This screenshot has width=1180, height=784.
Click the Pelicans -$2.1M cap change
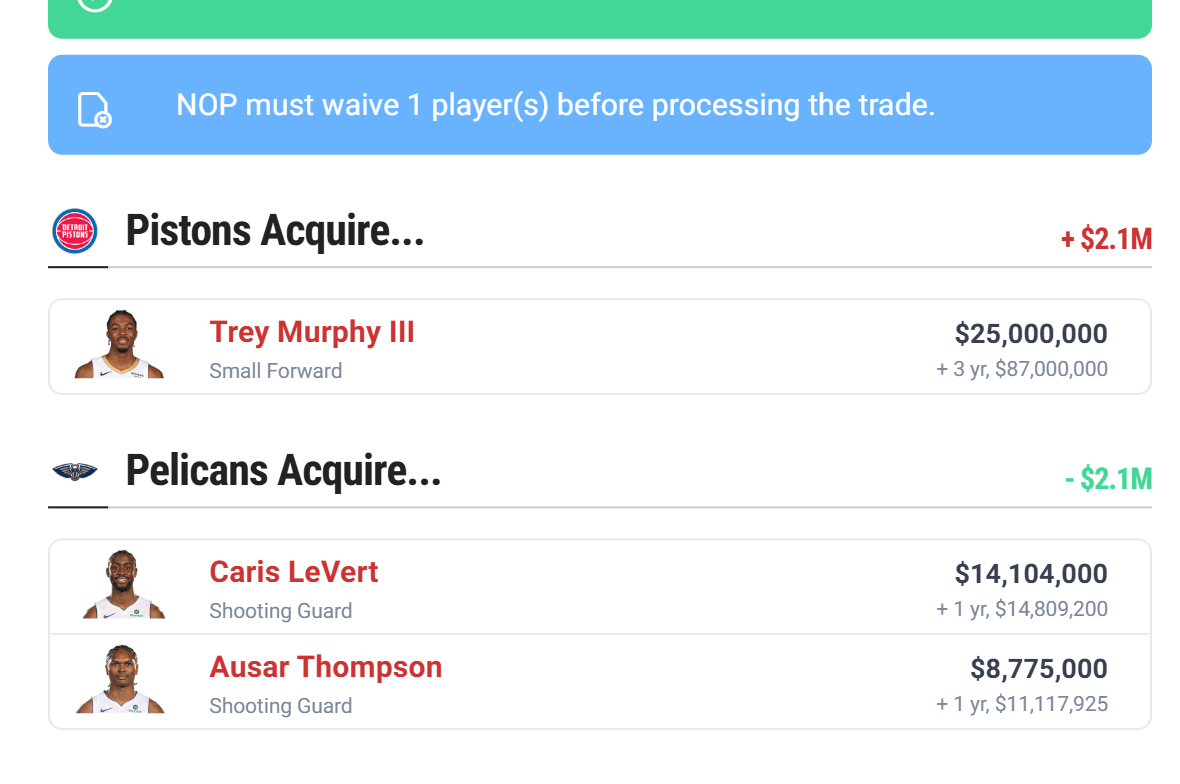(x=1108, y=480)
